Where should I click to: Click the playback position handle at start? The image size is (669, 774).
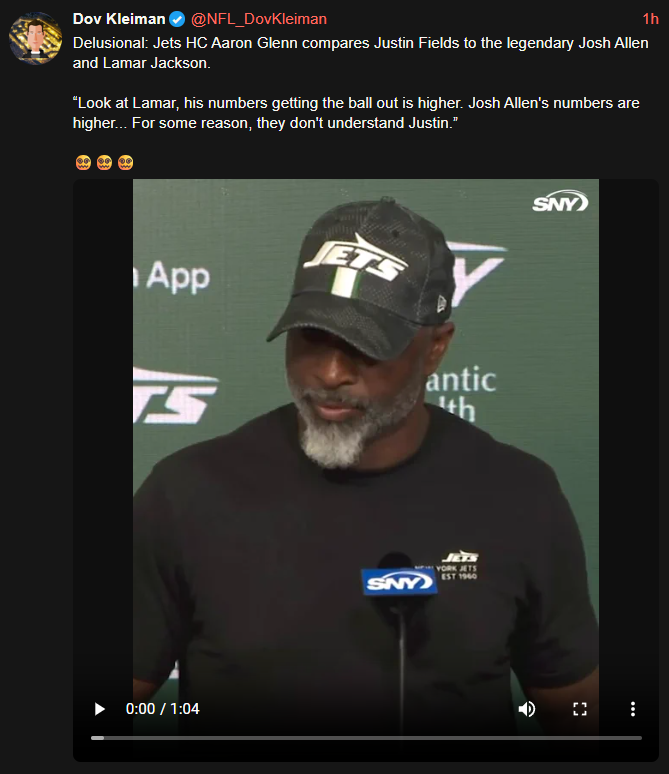pyautogui.click(x=97, y=738)
